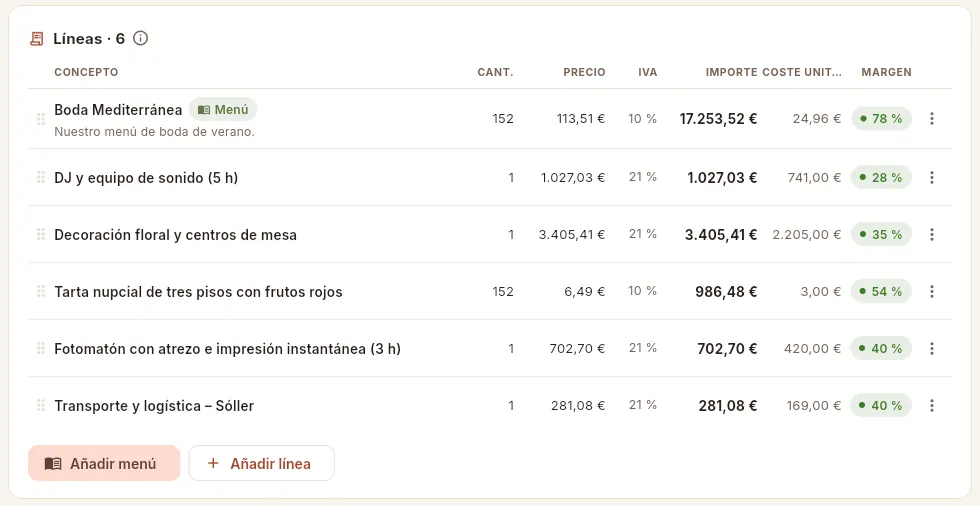Click price 281,08 € in Transporte row
This screenshot has height=506, width=980.
tap(578, 405)
